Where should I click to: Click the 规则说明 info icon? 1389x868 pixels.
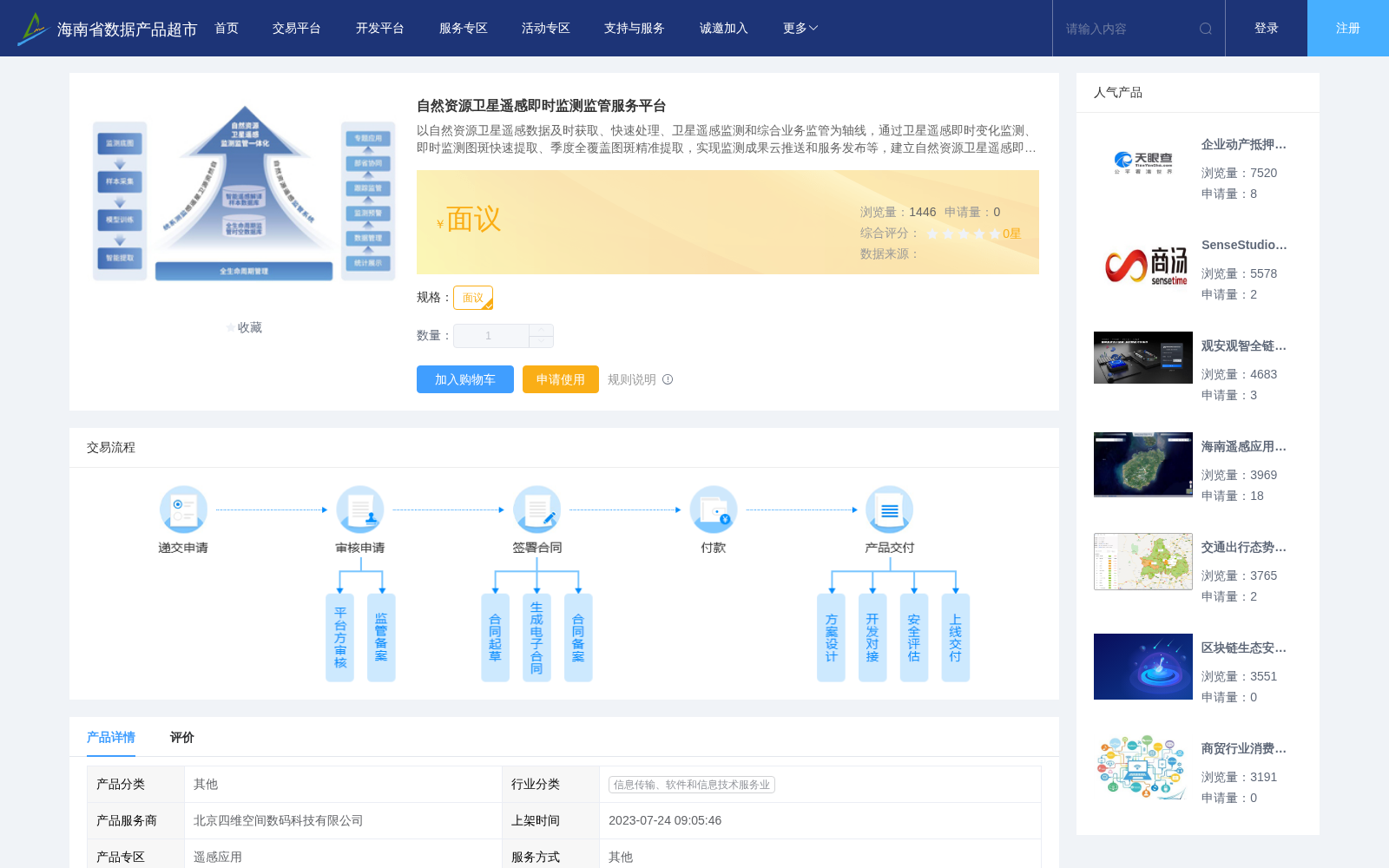click(x=668, y=379)
